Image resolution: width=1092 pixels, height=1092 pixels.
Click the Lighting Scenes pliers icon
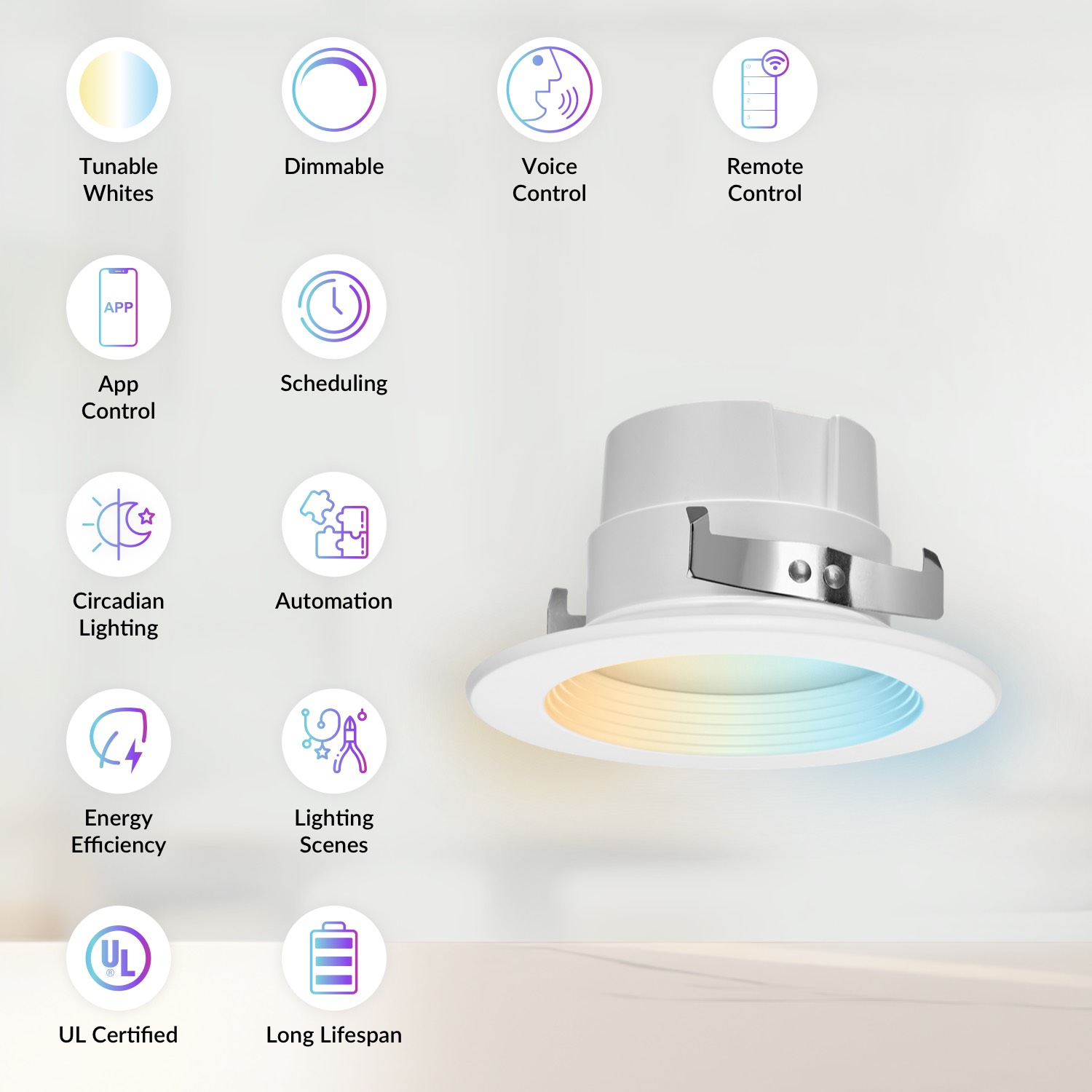pyautogui.click(x=334, y=741)
